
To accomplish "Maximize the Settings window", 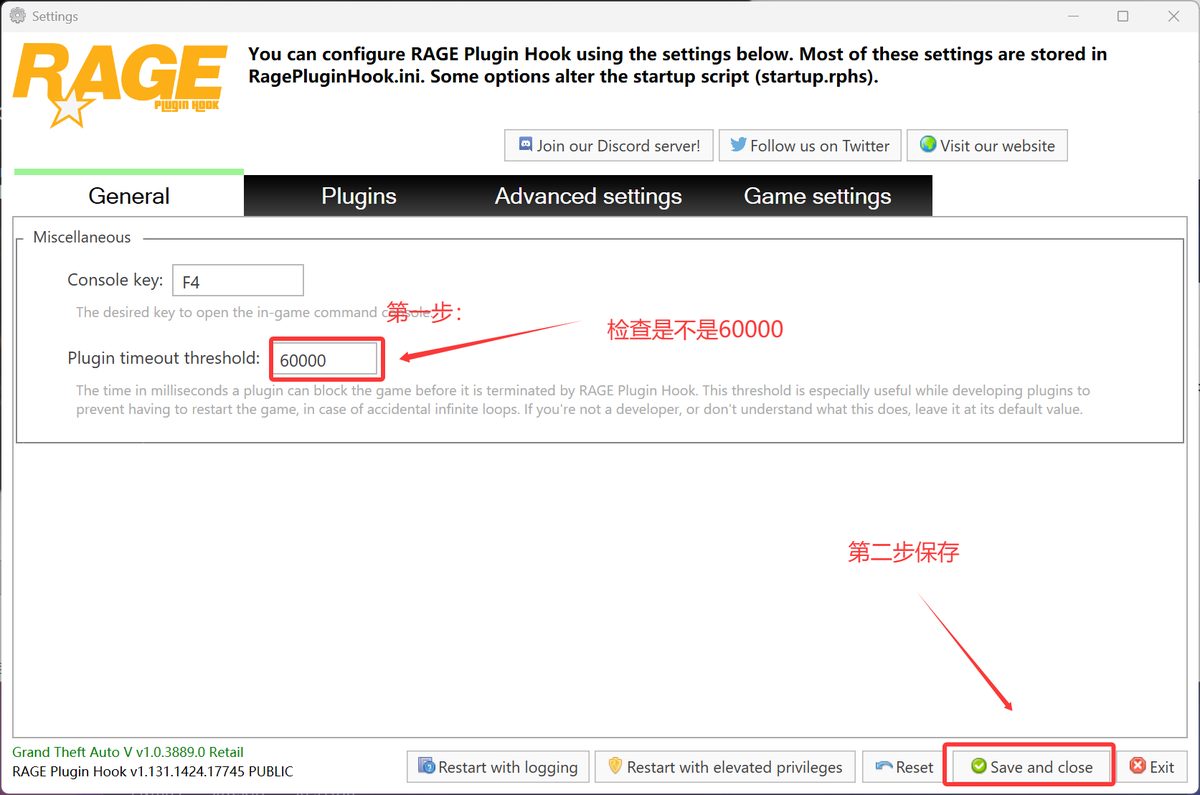I will click(x=1123, y=16).
